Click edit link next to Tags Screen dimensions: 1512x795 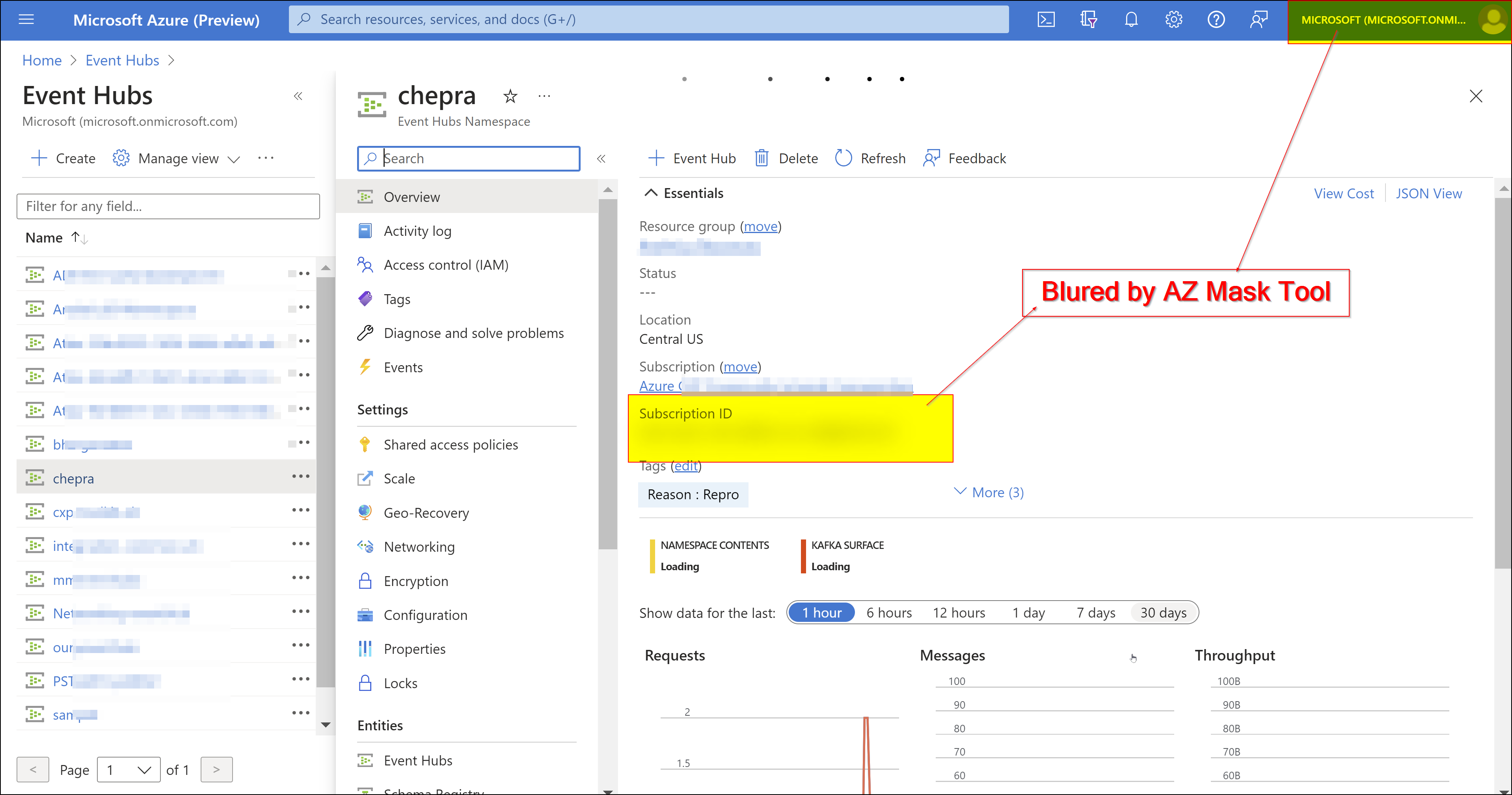click(685, 466)
